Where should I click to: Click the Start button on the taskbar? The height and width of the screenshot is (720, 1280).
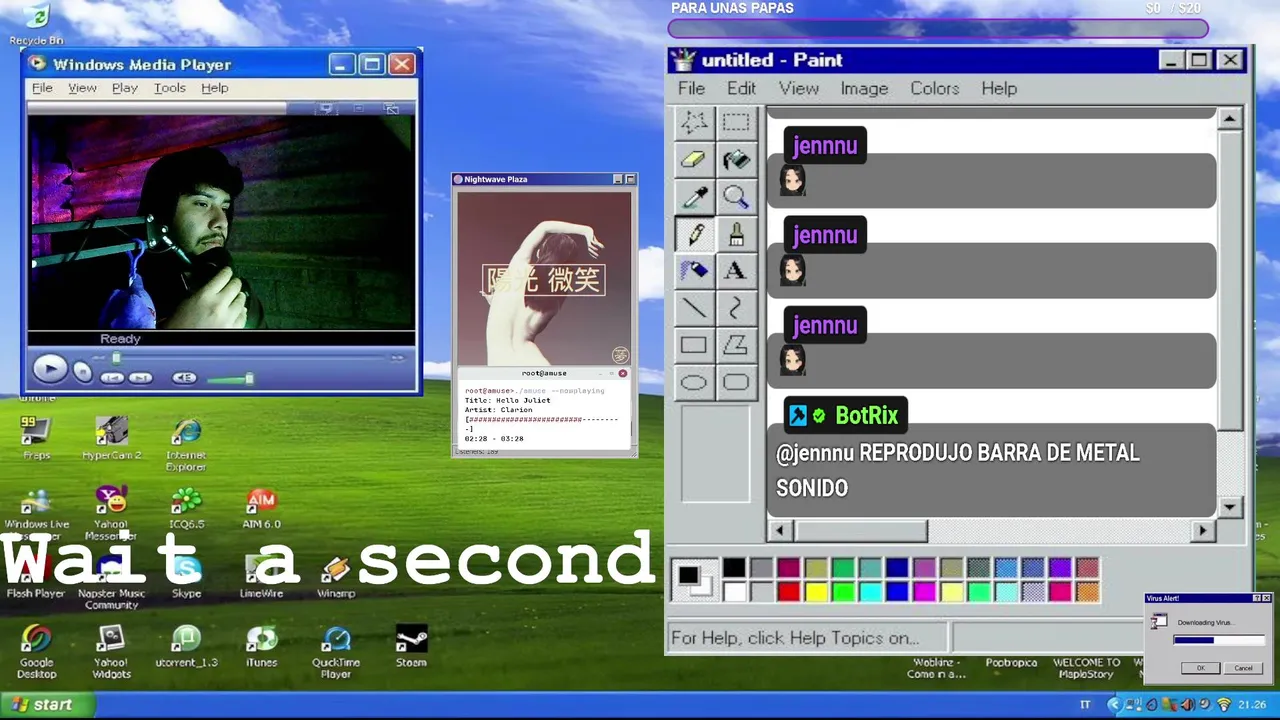(47, 704)
